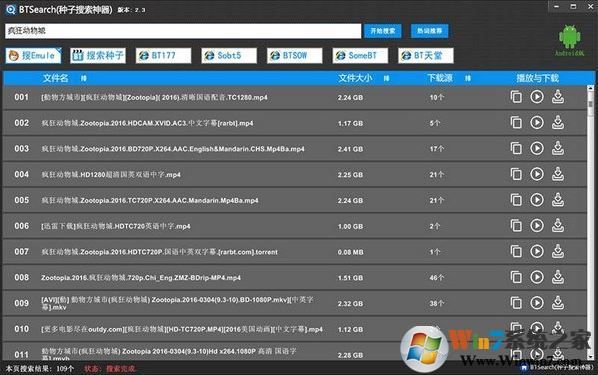
Task: Click the 热词推荐 button
Action: (x=429, y=31)
